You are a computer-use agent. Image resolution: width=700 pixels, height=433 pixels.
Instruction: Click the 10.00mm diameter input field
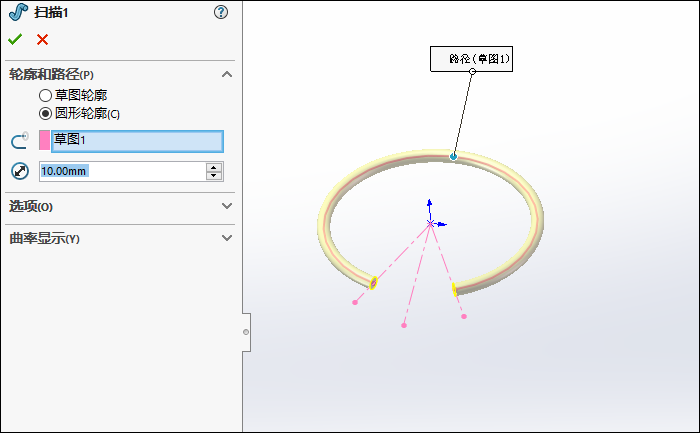(x=122, y=171)
